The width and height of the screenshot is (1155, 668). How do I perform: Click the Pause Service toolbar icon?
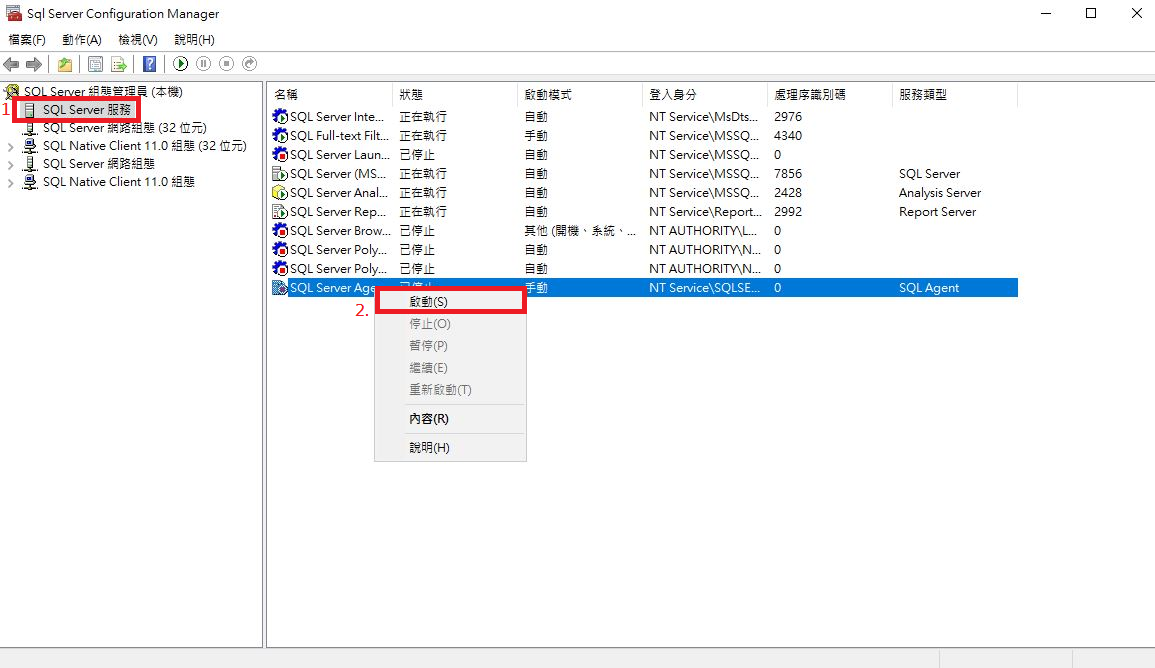pos(204,64)
